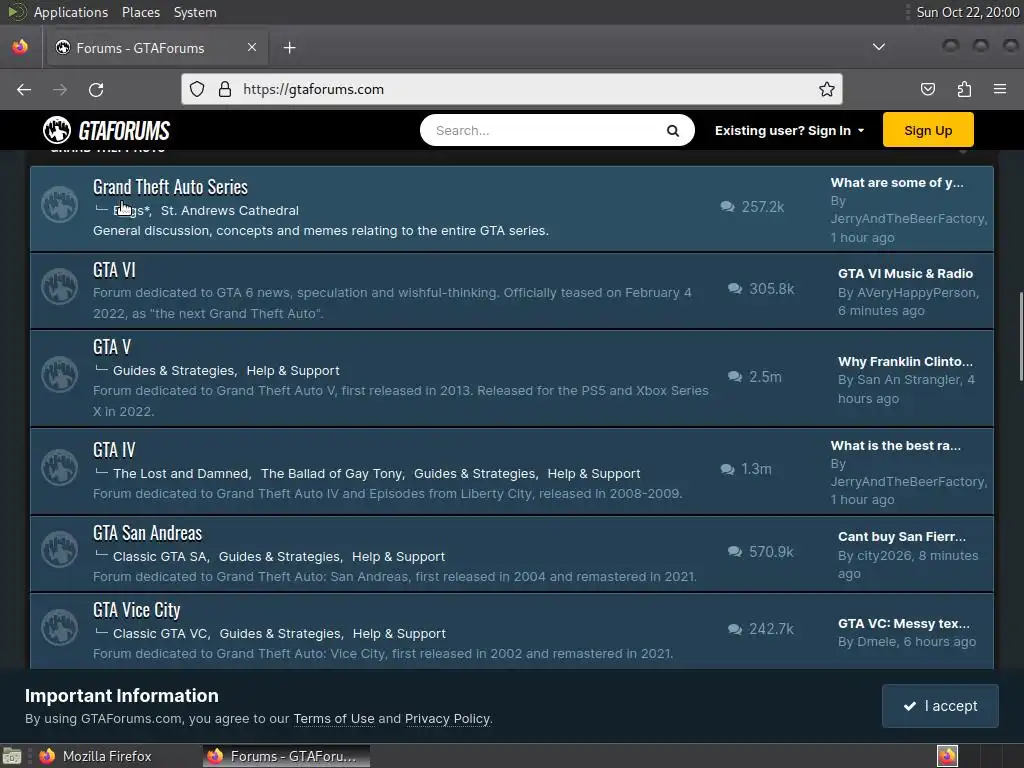
Task: Open the Grand Theft Auto Series forum
Action: [170, 187]
